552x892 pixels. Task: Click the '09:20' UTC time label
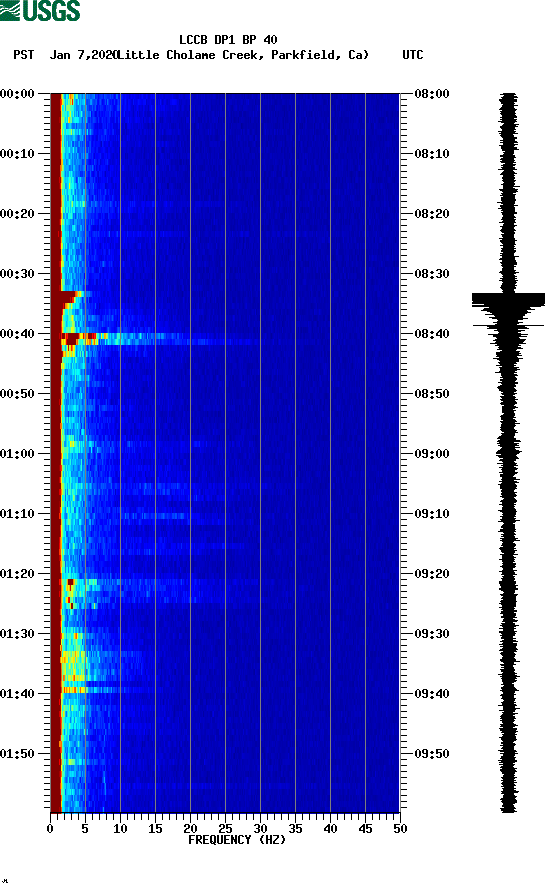pos(432,574)
